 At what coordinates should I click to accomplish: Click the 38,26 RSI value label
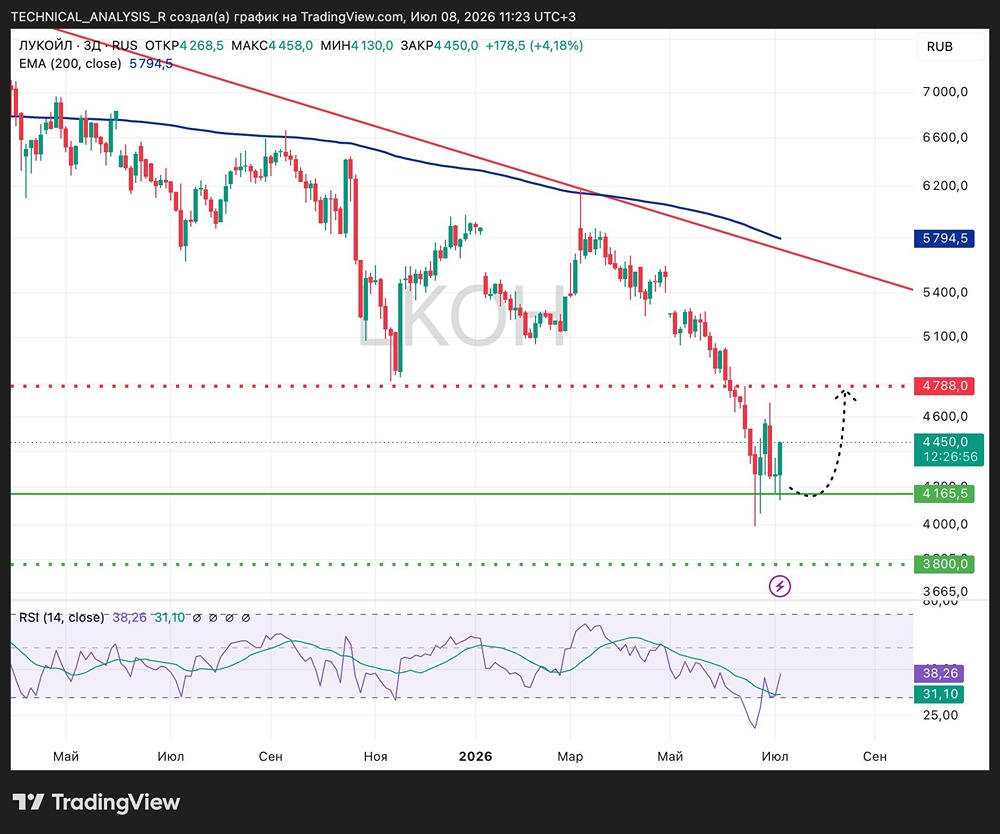pyautogui.click(x=940, y=673)
